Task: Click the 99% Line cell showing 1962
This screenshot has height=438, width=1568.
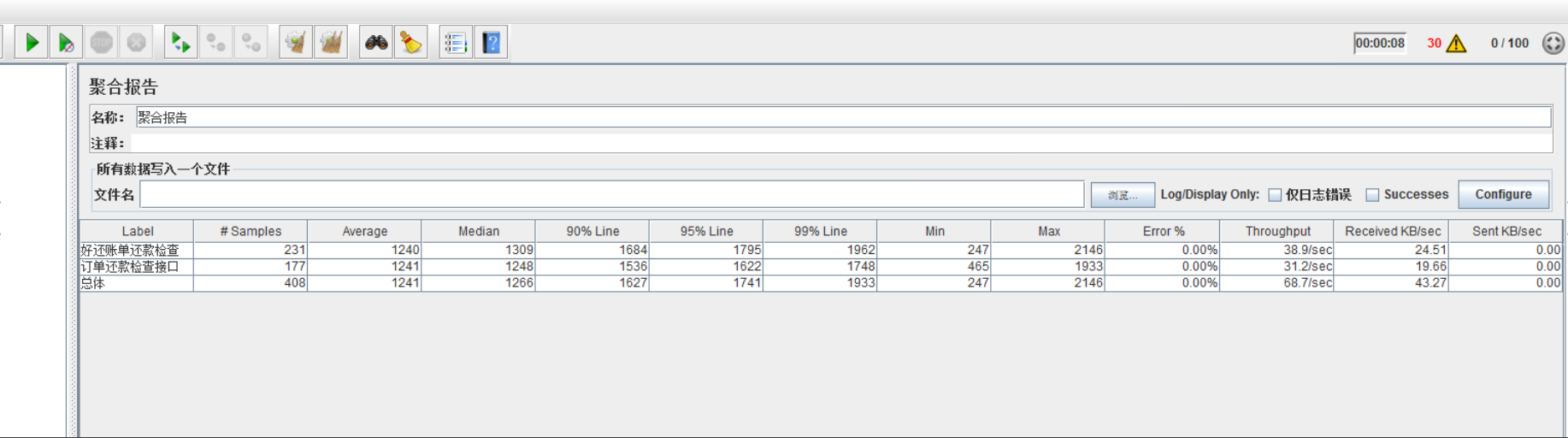Action: point(820,250)
